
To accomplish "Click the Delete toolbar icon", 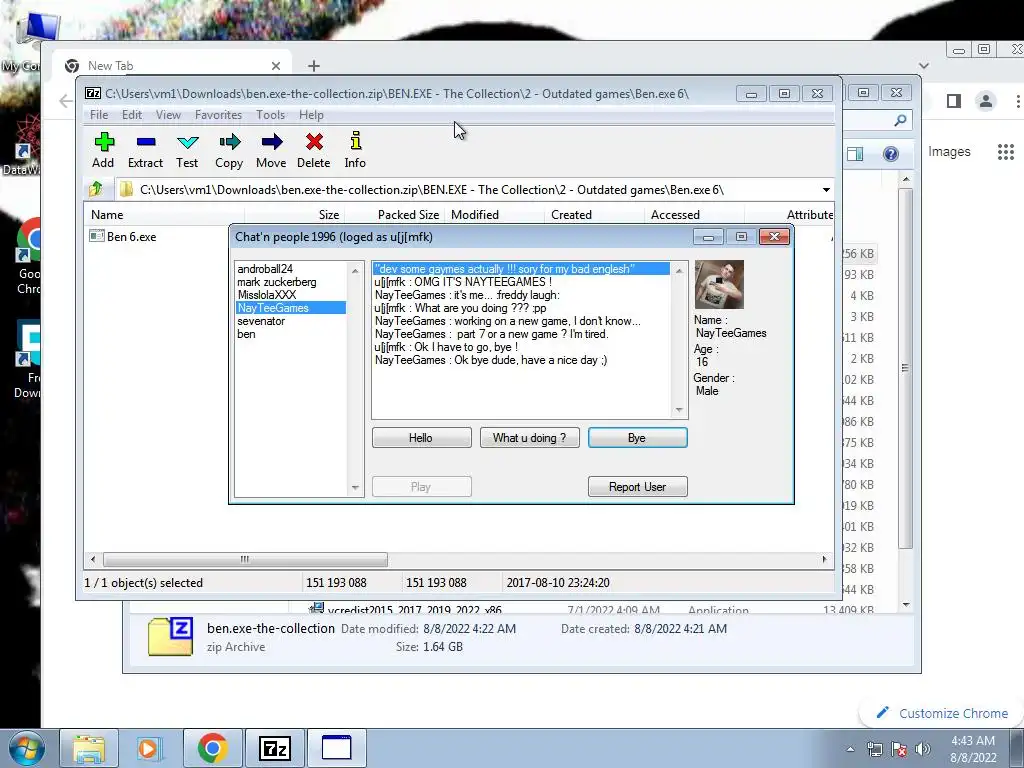I will 314,142.
